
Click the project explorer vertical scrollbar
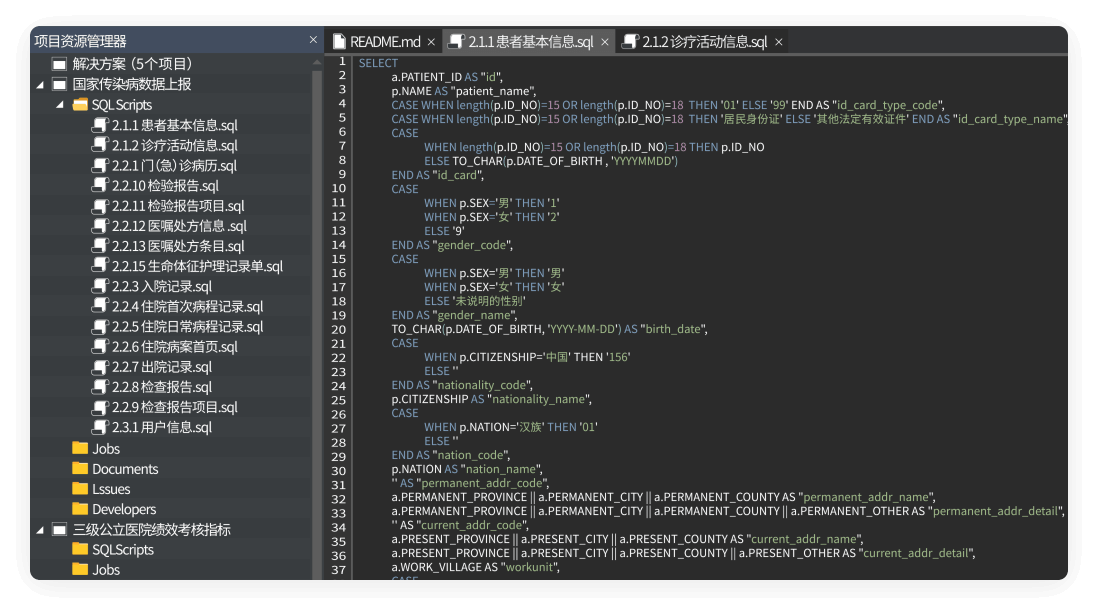coord(319,300)
